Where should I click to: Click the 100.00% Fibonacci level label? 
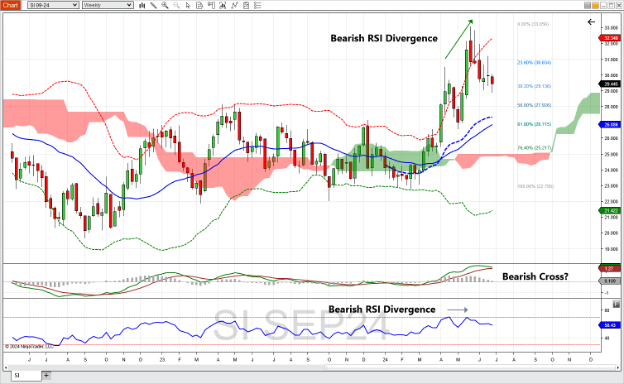[x=535, y=186]
